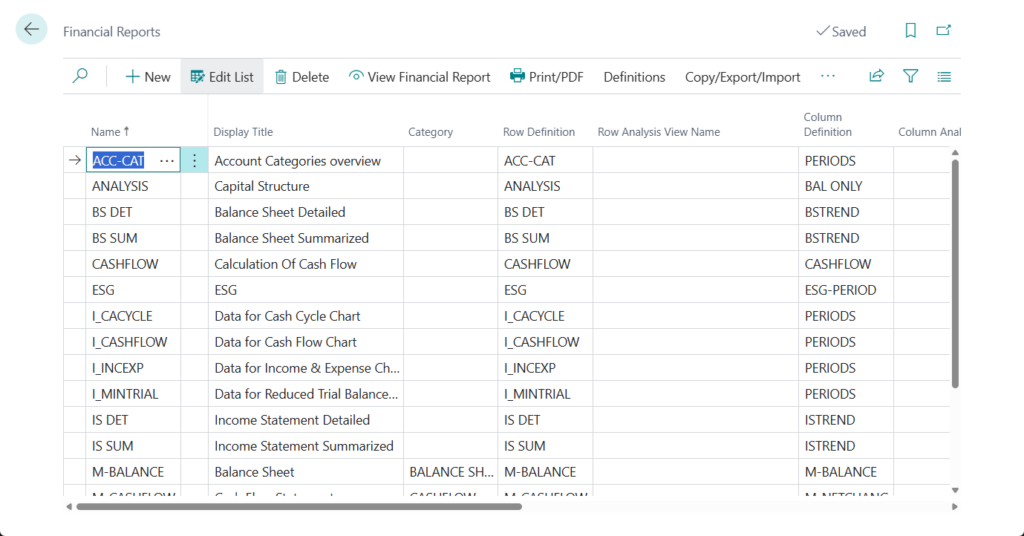This screenshot has height=536, width=1024.
Task: Open page in new window icon
Action: pyautogui.click(x=943, y=31)
